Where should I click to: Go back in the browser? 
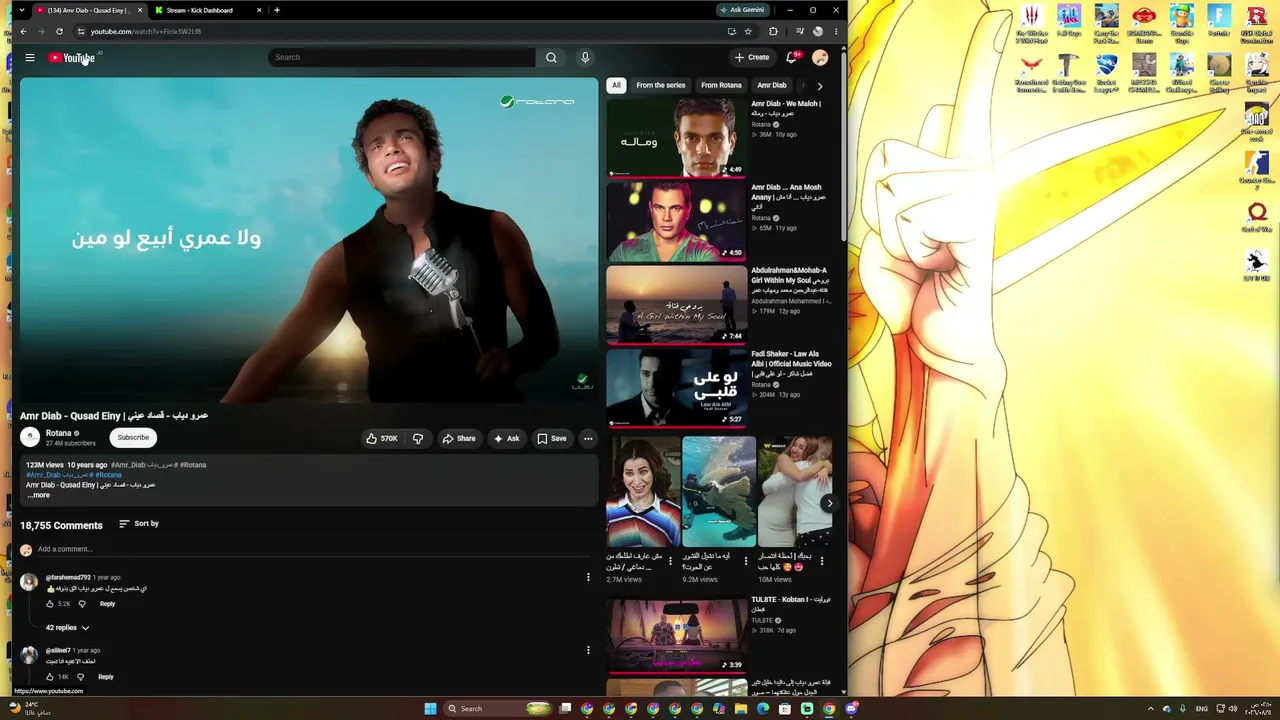pyautogui.click(x=23, y=31)
